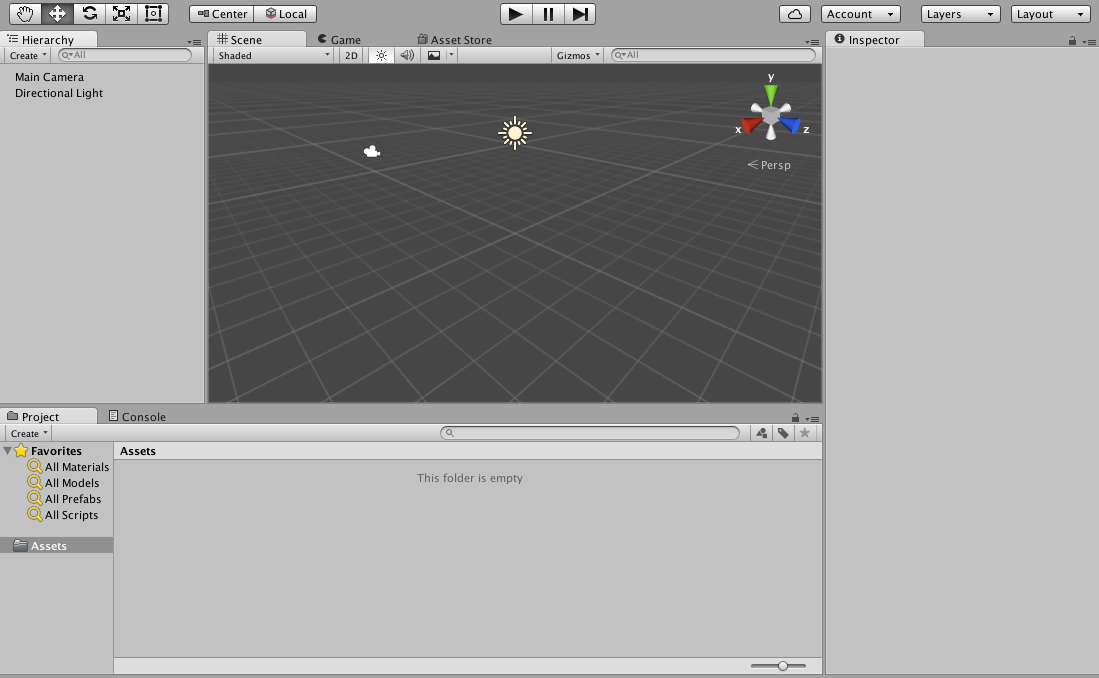Select All Materials favorite
This screenshot has height=678, width=1099.
(x=69, y=467)
